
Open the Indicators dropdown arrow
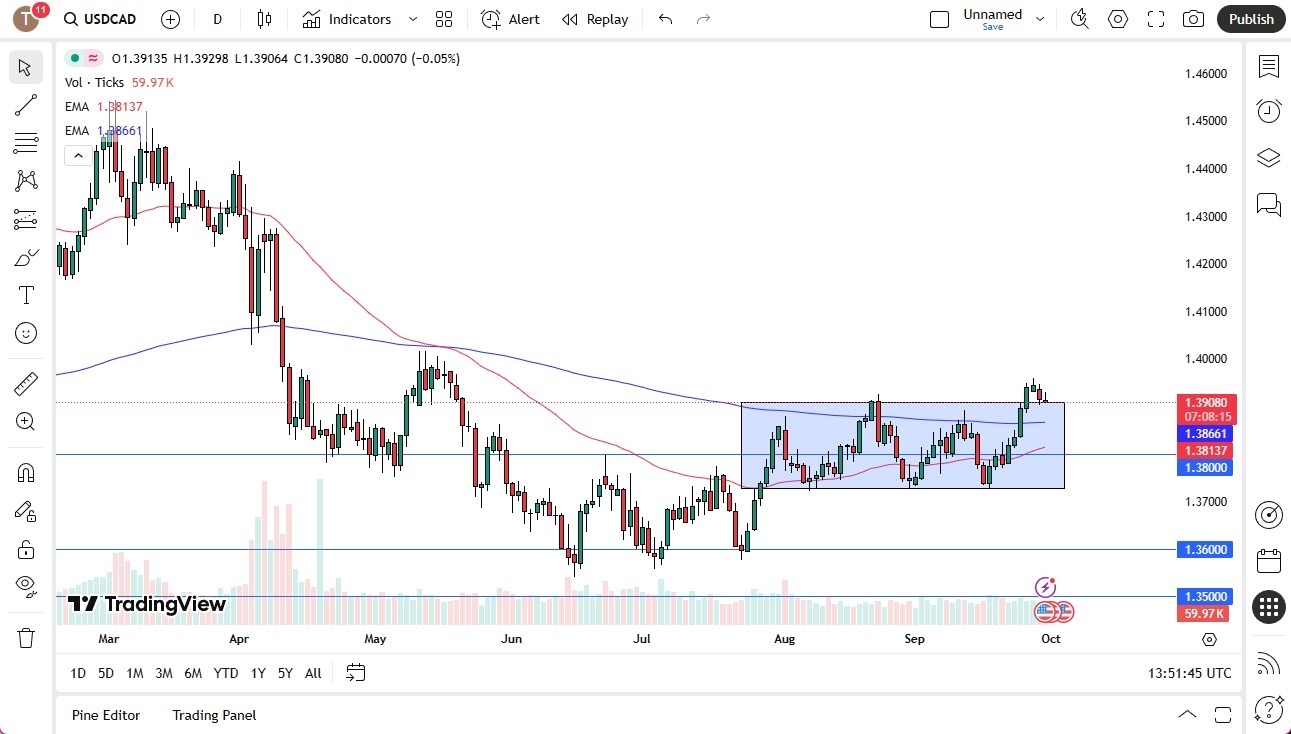[412, 18]
